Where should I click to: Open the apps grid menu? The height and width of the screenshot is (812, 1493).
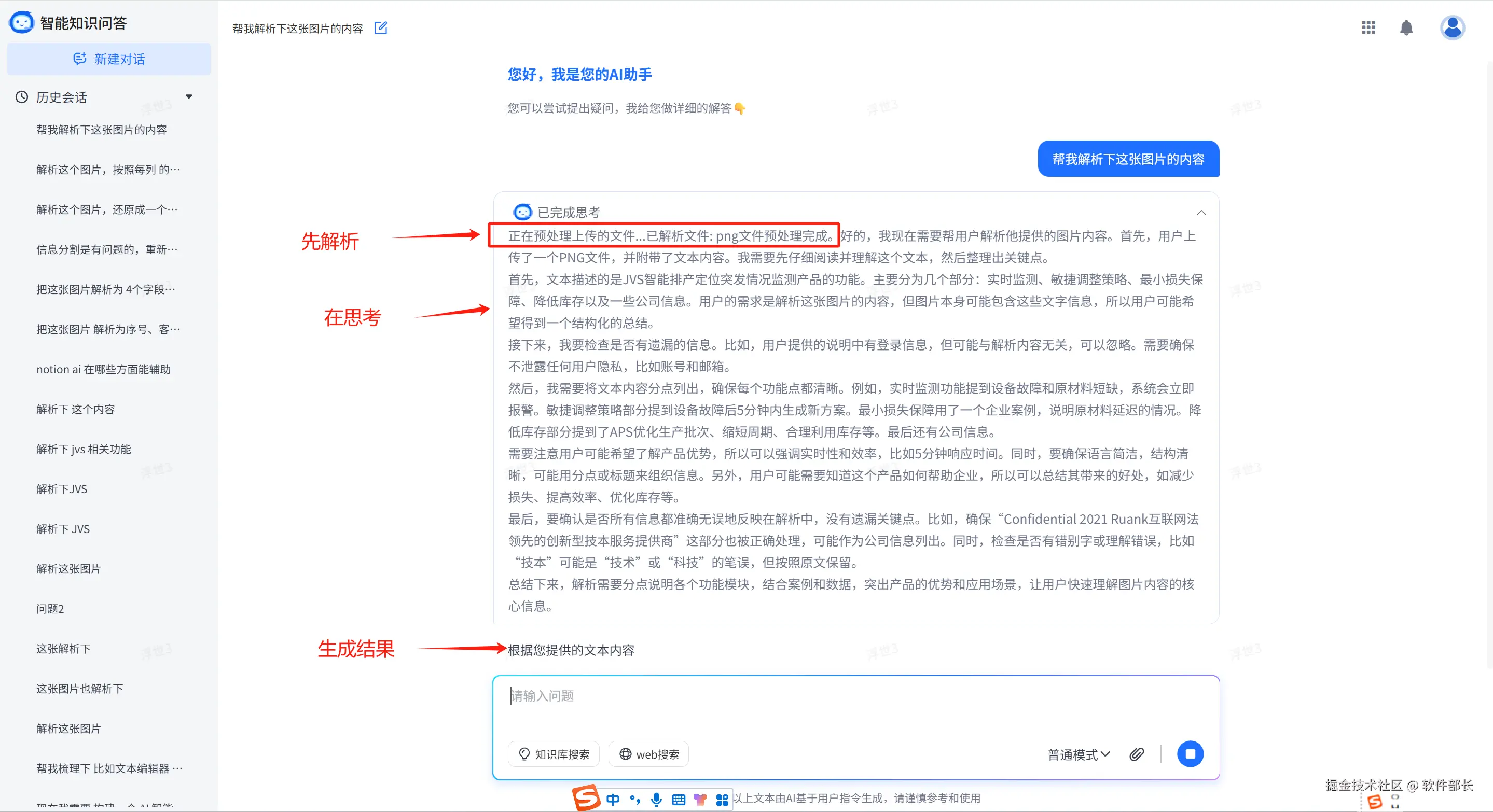point(1368,27)
